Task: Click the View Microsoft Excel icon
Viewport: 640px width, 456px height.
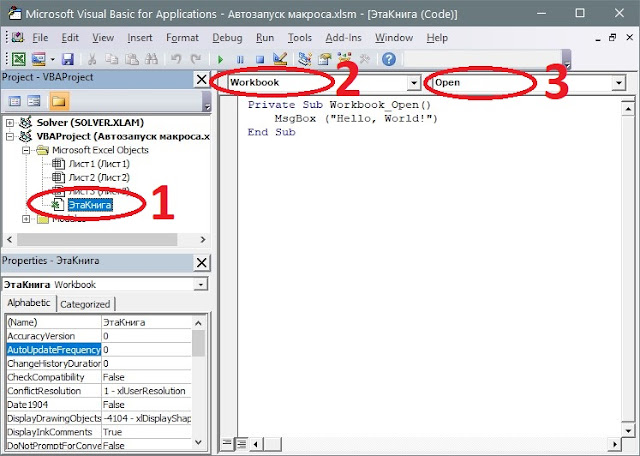Action: tap(18, 59)
